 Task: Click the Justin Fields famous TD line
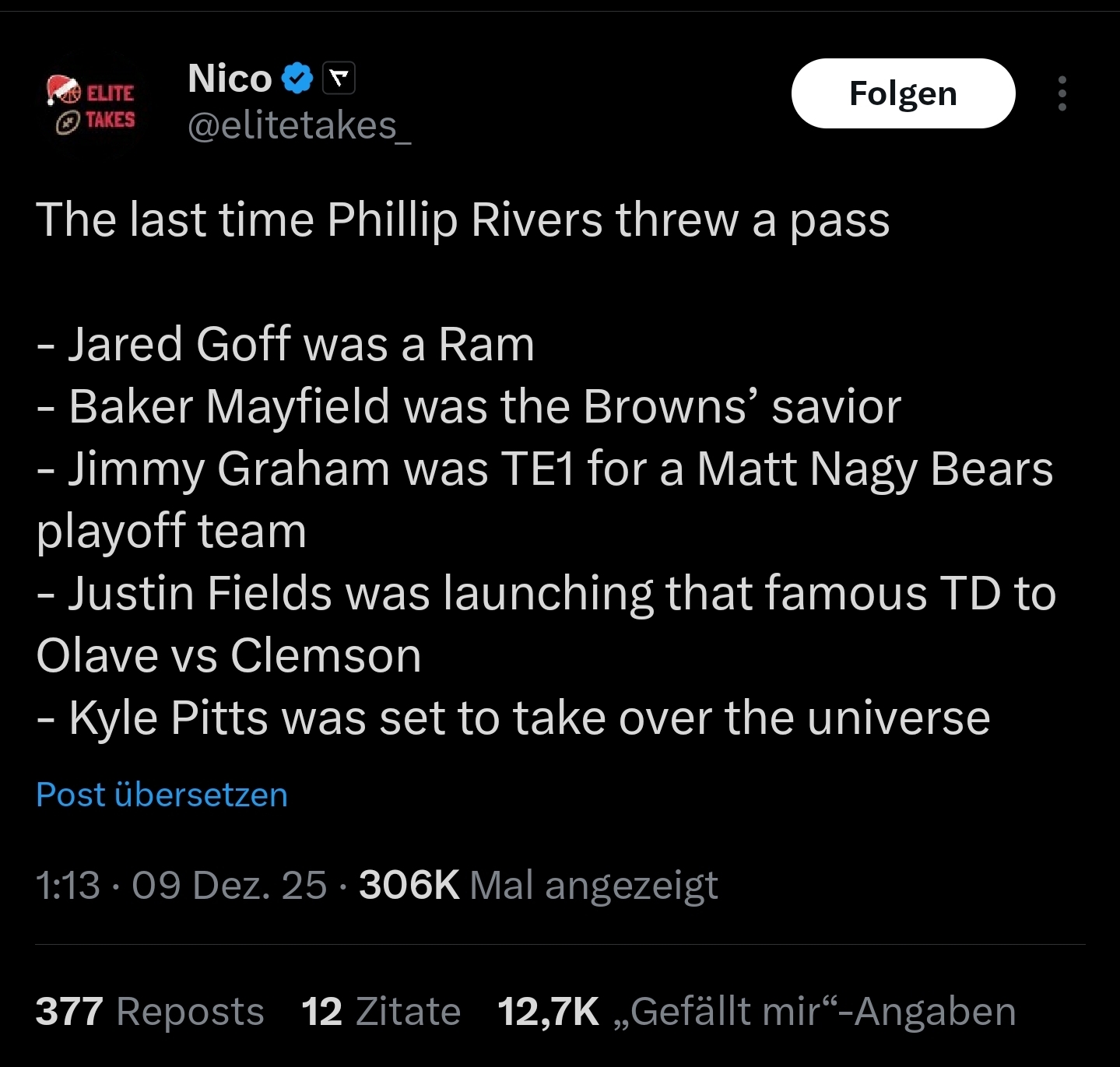[x=546, y=593]
